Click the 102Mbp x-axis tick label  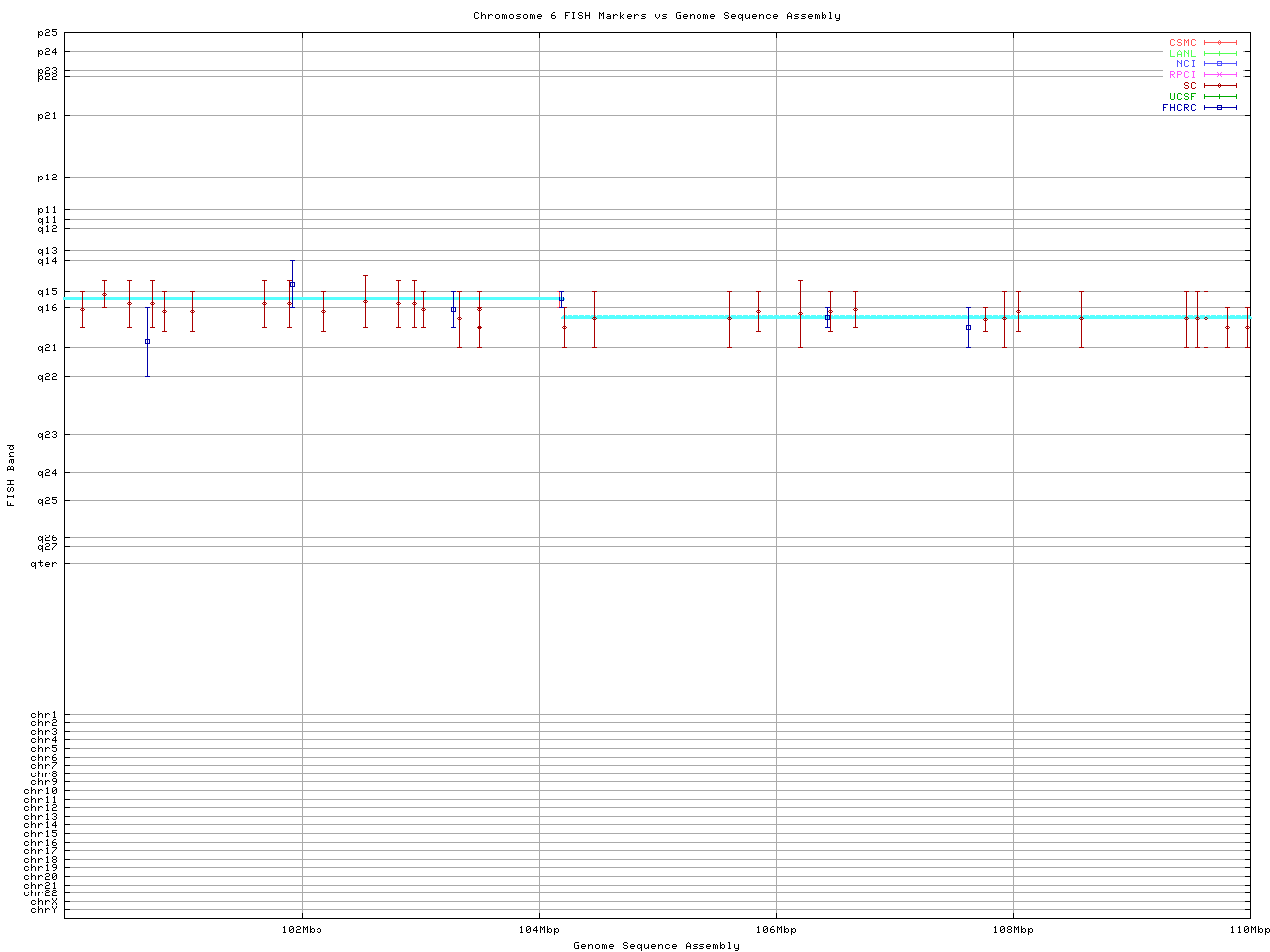coord(302,930)
